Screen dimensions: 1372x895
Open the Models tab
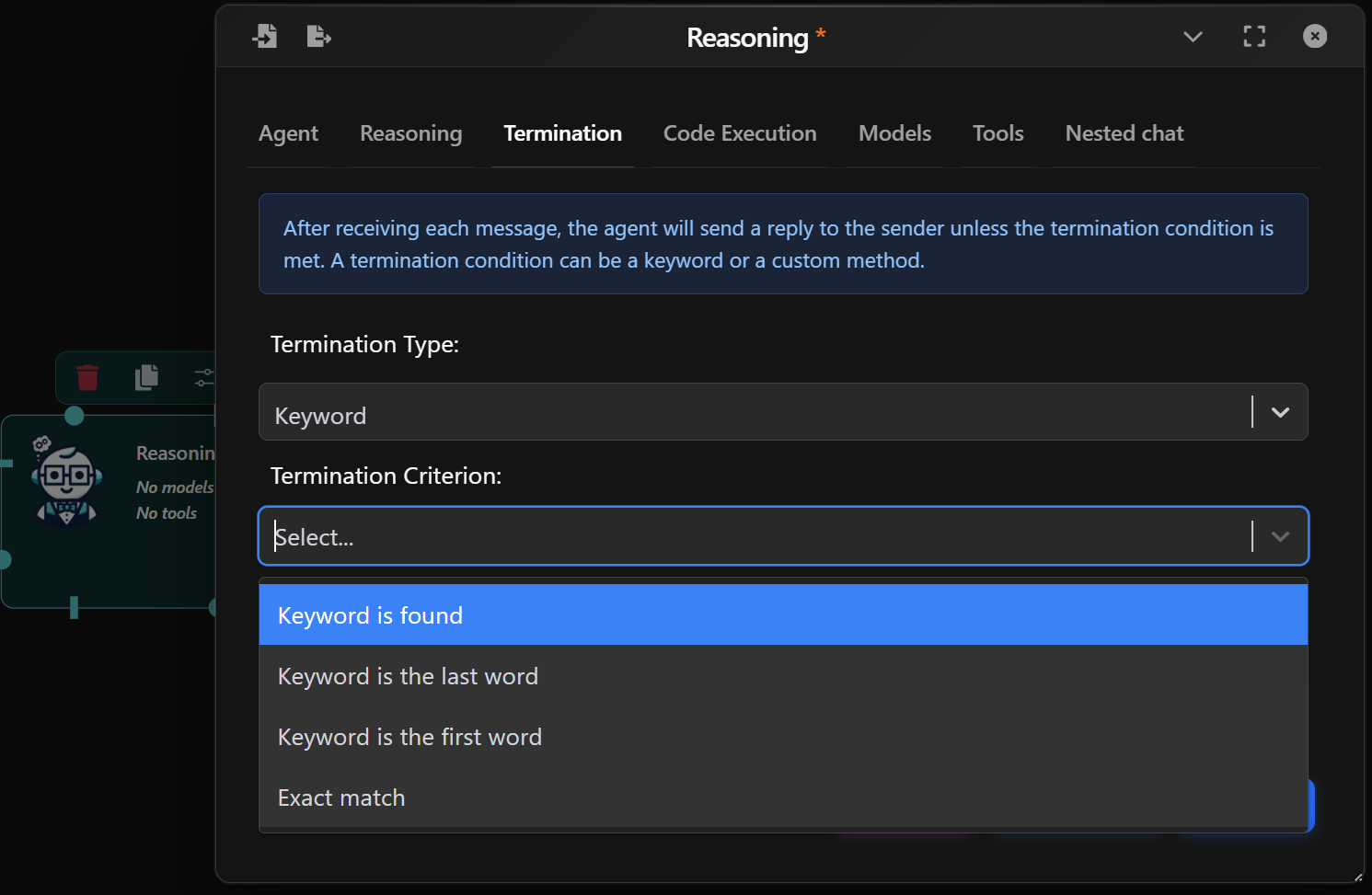coord(894,133)
